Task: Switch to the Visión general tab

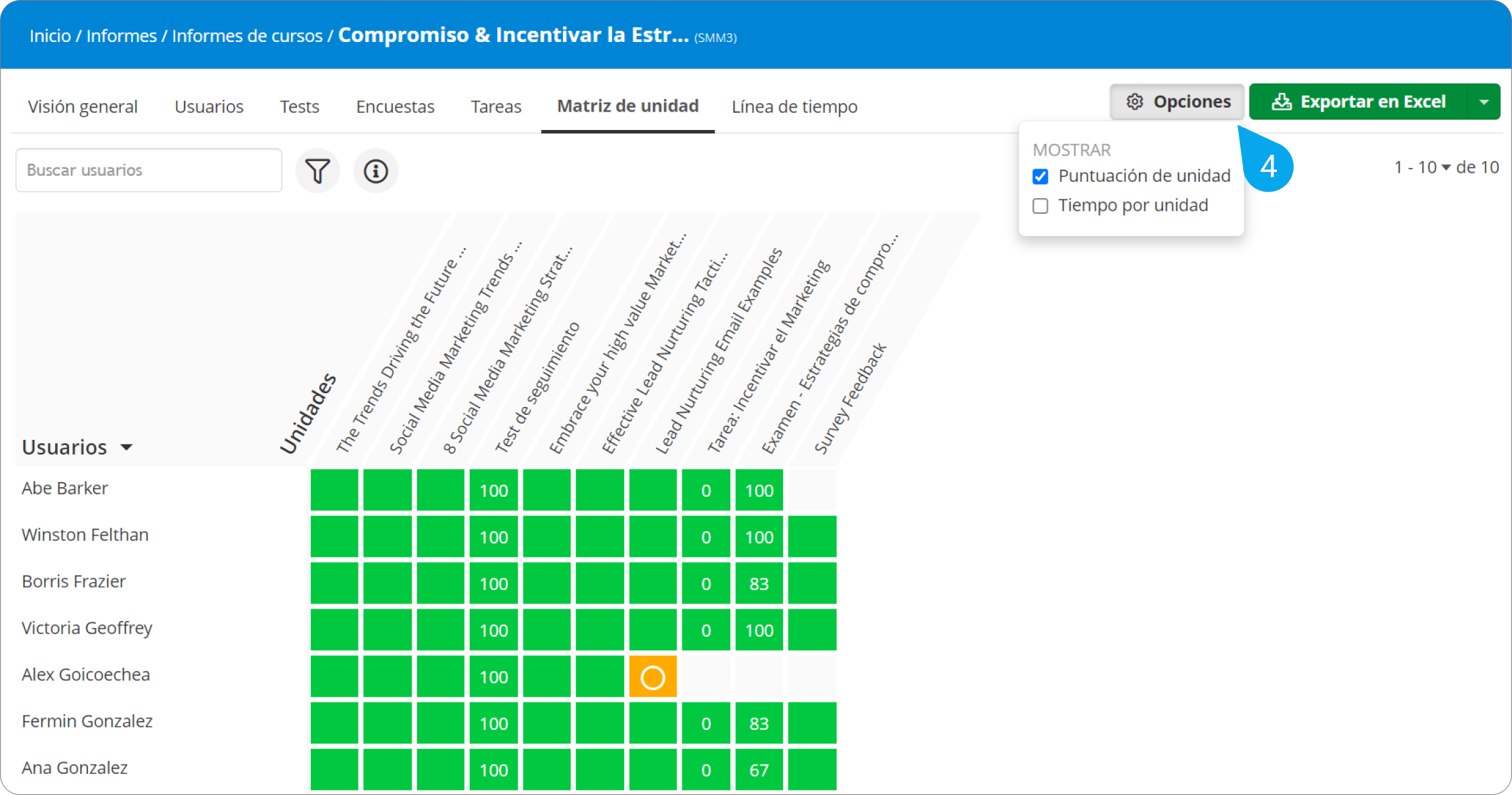Action: [83, 106]
